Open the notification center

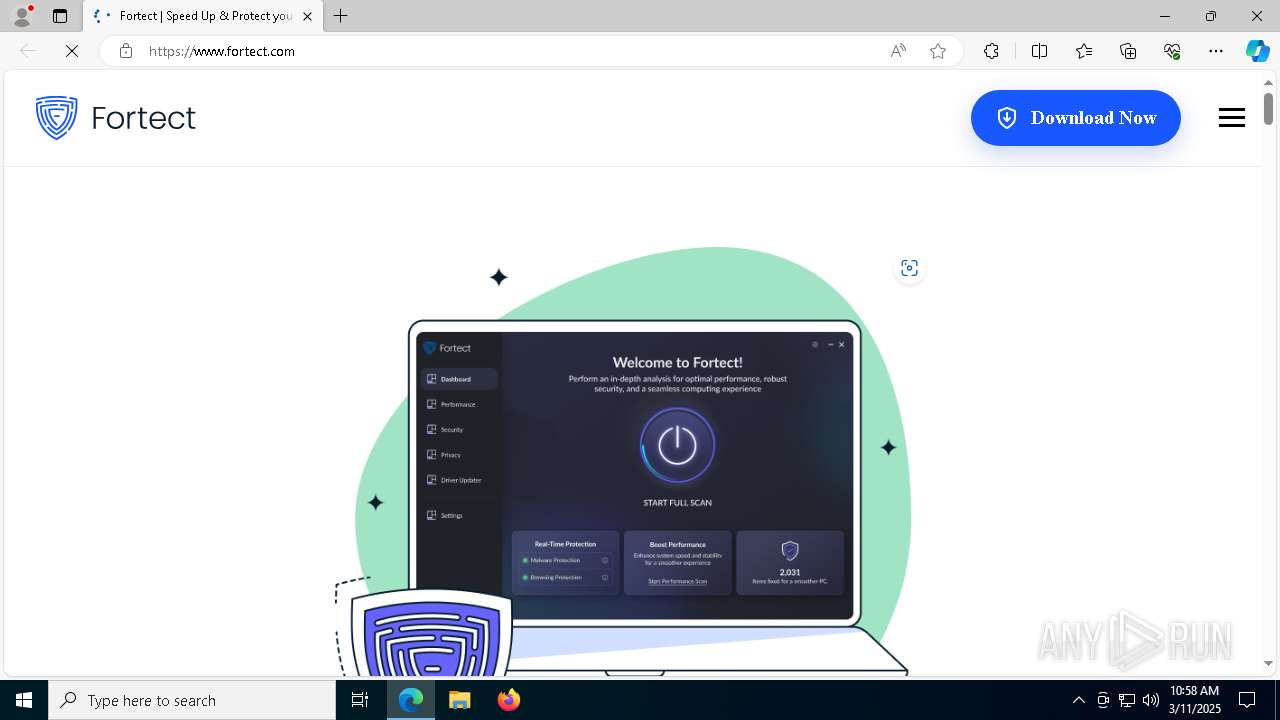1247,700
